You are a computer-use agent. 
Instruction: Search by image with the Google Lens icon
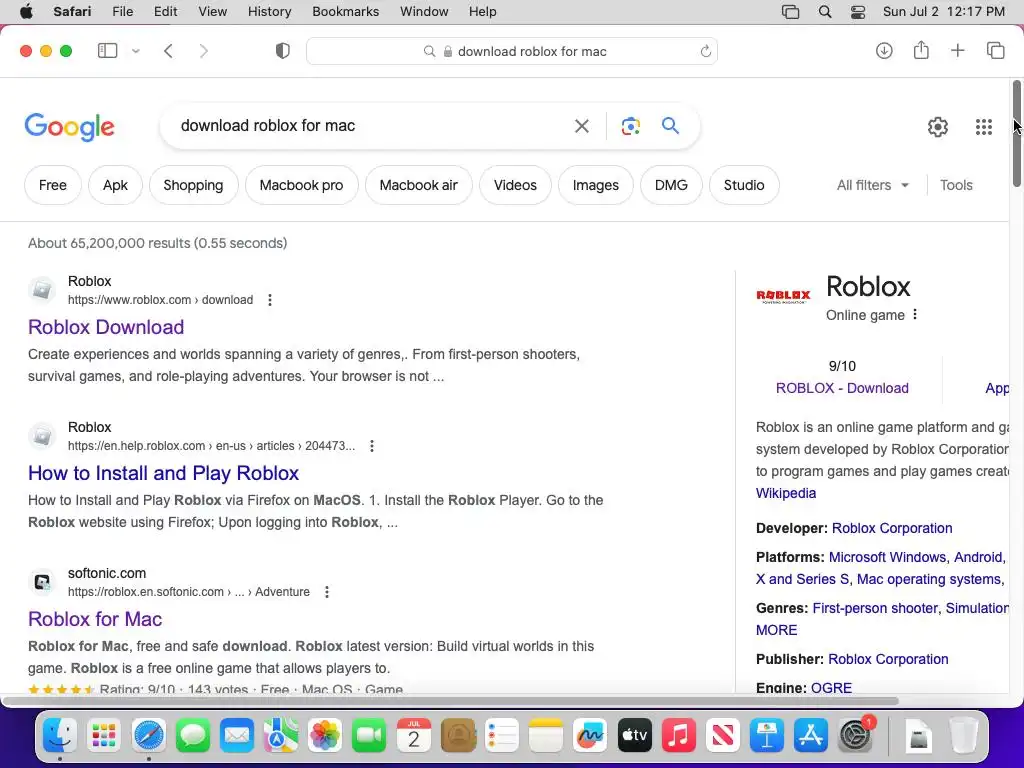pyautogui.click(x=630, y=126)
